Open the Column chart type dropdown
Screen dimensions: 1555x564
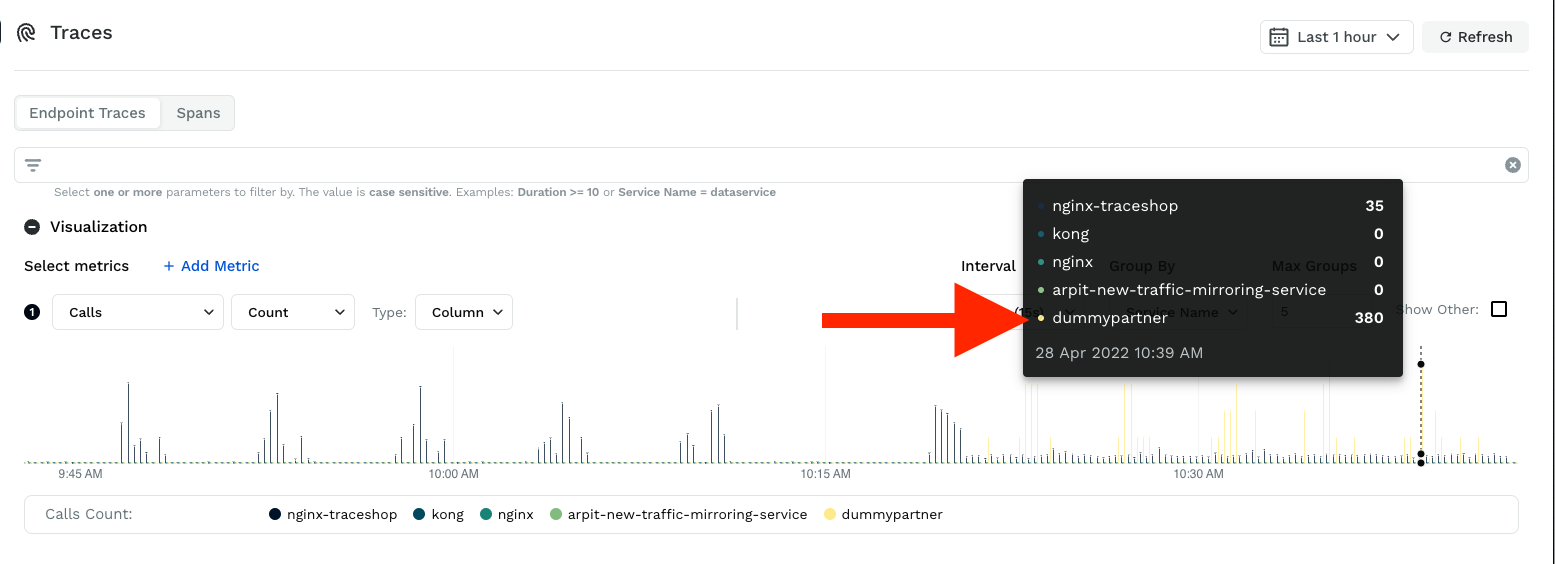click(464, 312)
